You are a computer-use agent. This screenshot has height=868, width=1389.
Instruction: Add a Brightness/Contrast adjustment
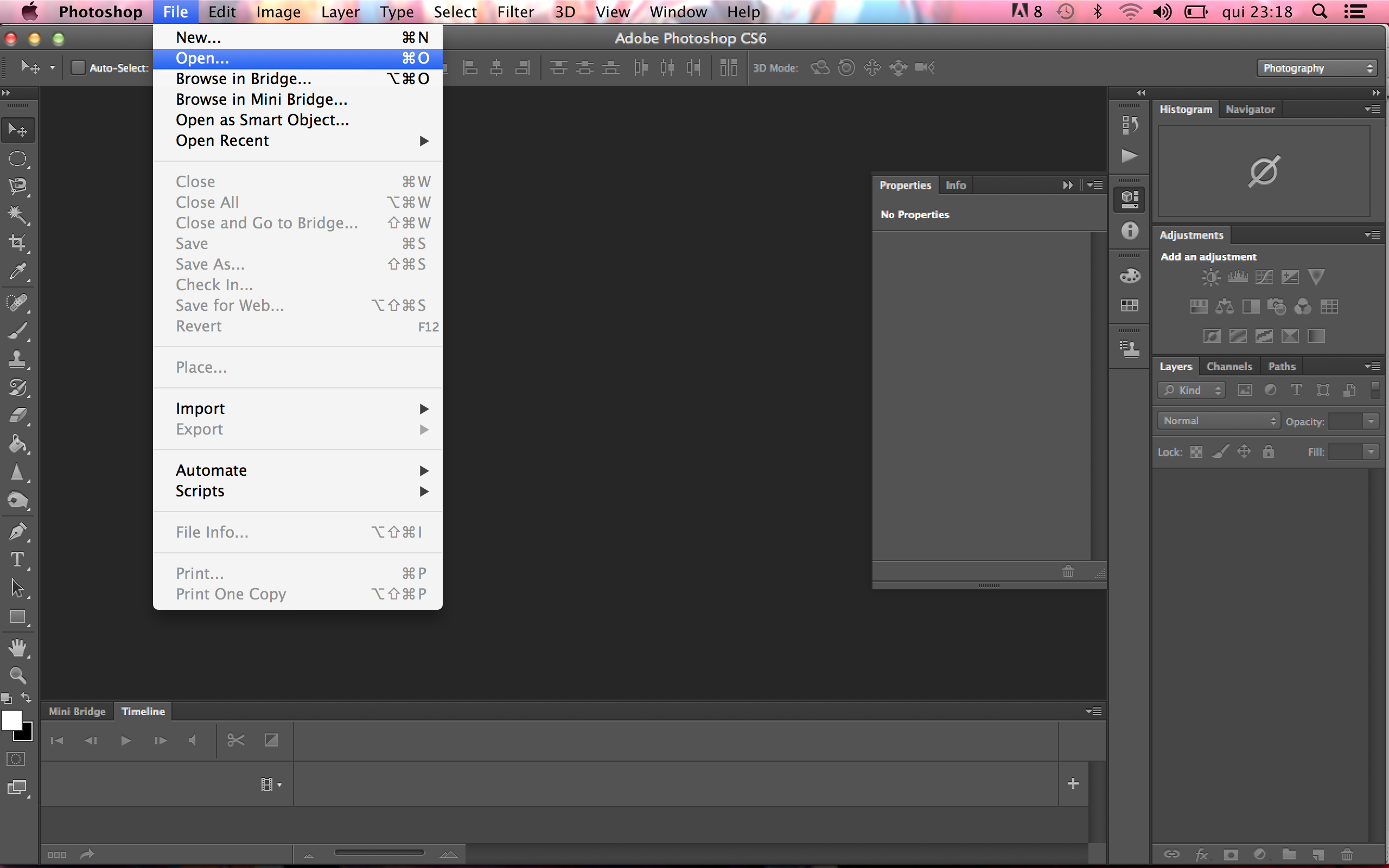click(1211, 278)
